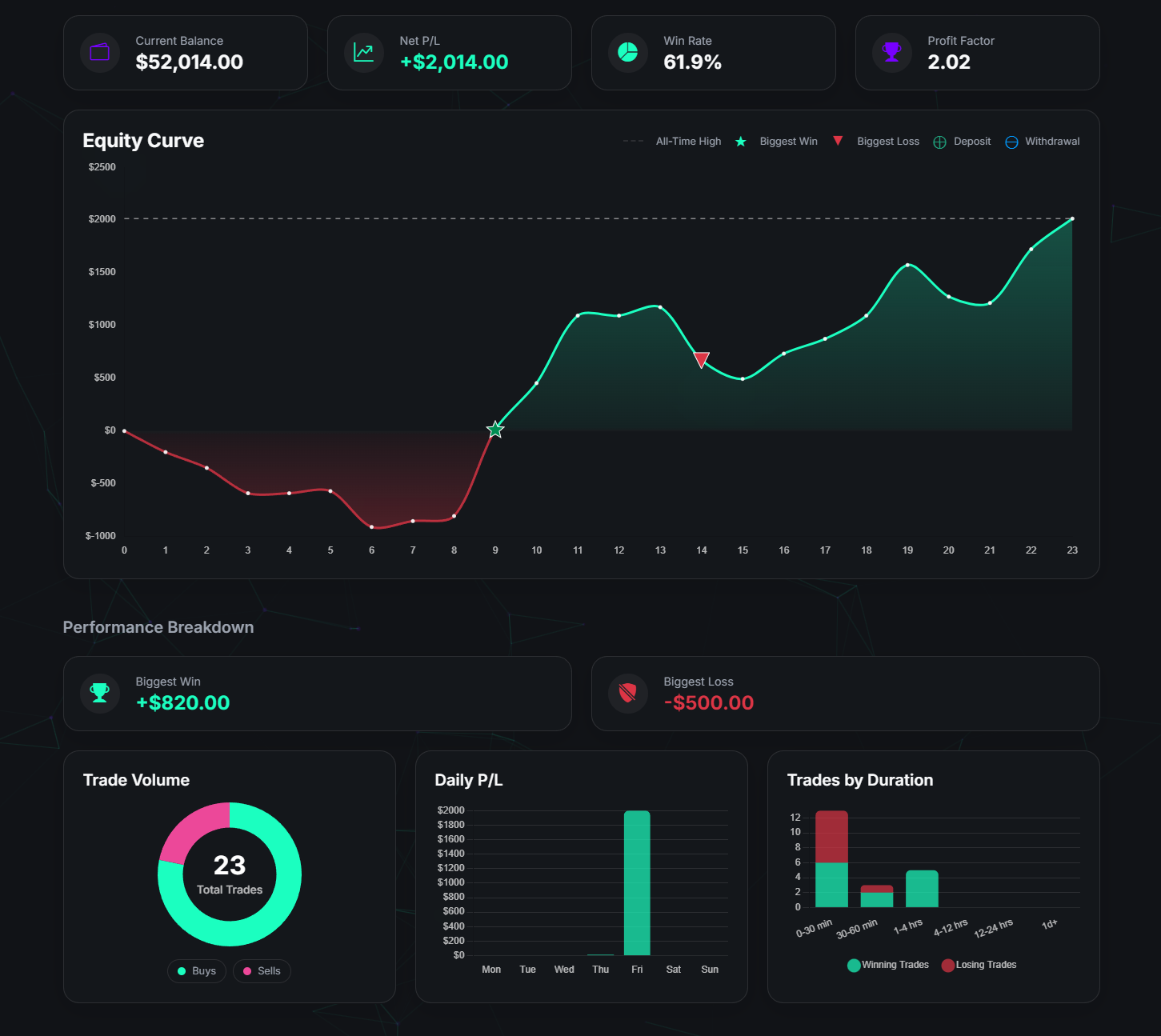Click the 0-30 min bar in Trades by Duration
Screen dimensions: 1161x1036
tap(831, 856)
